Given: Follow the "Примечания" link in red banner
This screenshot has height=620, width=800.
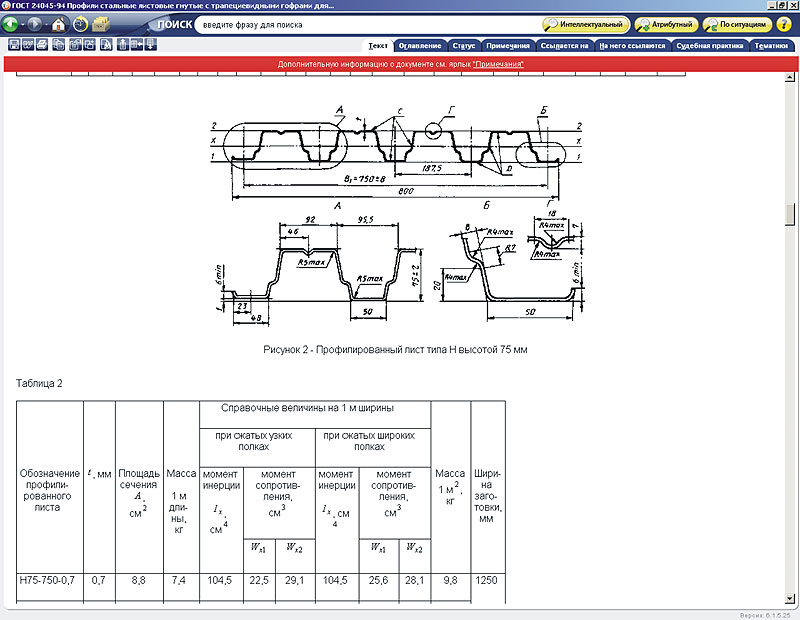Looking at the screenshot, I should [x=498, y=64].
